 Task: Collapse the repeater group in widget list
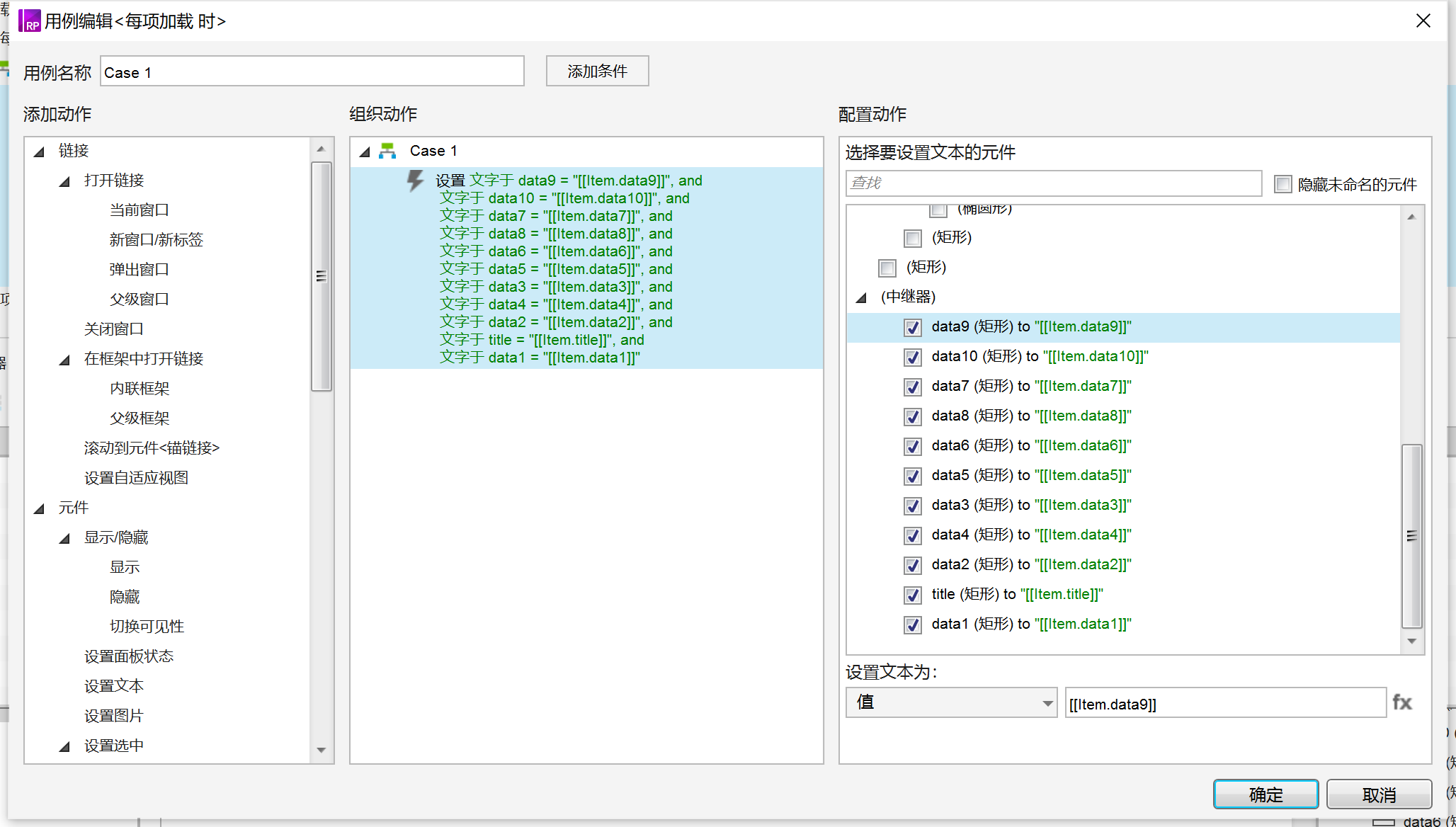(861, 297)
